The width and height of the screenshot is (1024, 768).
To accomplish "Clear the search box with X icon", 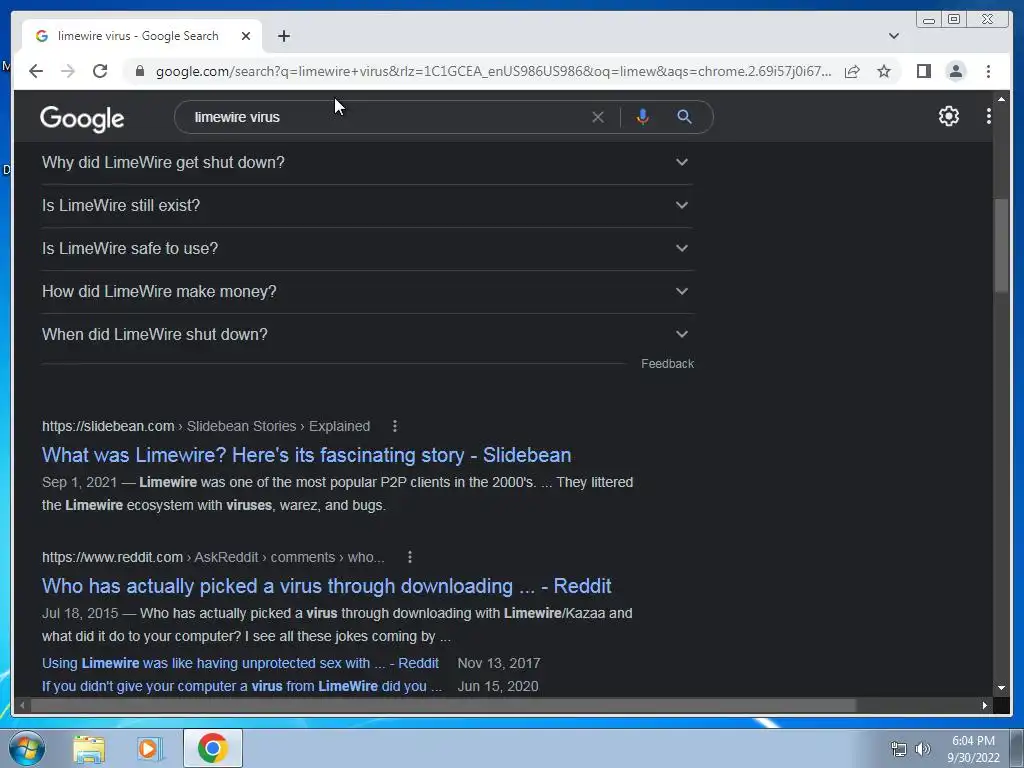I will [x=598, y=117].
